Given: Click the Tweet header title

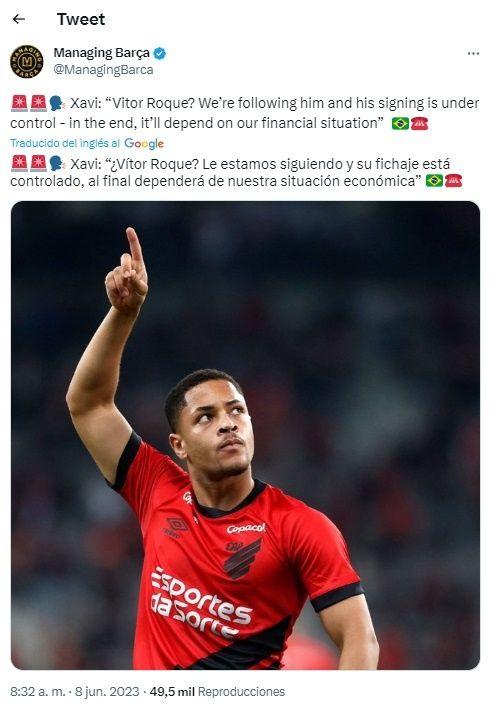Looking at the screenshot, I should coord(81,19).
